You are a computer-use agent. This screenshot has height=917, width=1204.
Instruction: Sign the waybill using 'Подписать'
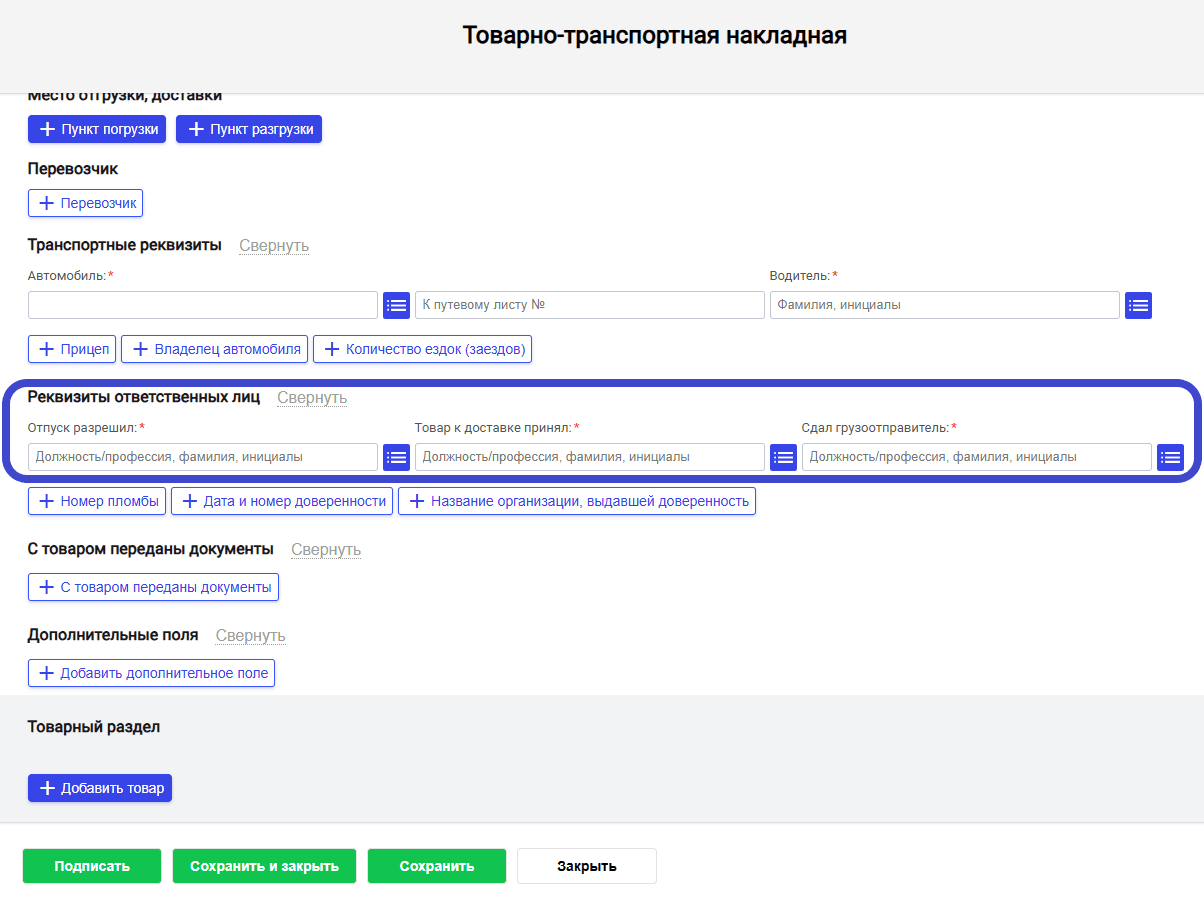pos(91,865)
